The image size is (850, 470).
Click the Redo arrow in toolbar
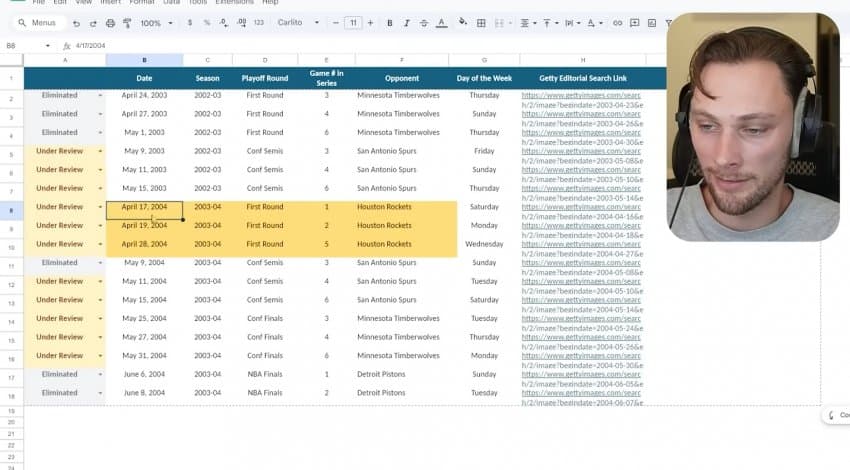(x=93, y=23)
